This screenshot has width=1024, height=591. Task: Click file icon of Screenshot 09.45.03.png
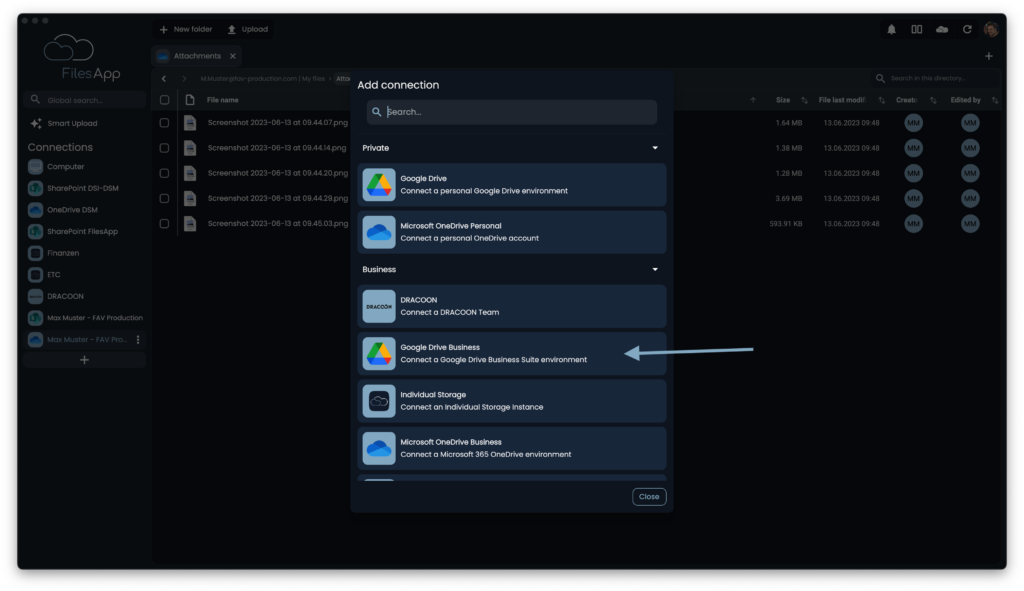[190, 223]
